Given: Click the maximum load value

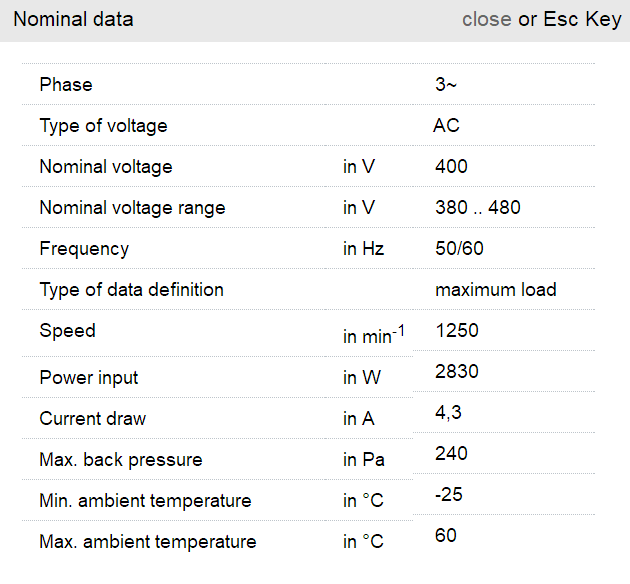Looking at the screenshot, I should click(x=495, y=290).
